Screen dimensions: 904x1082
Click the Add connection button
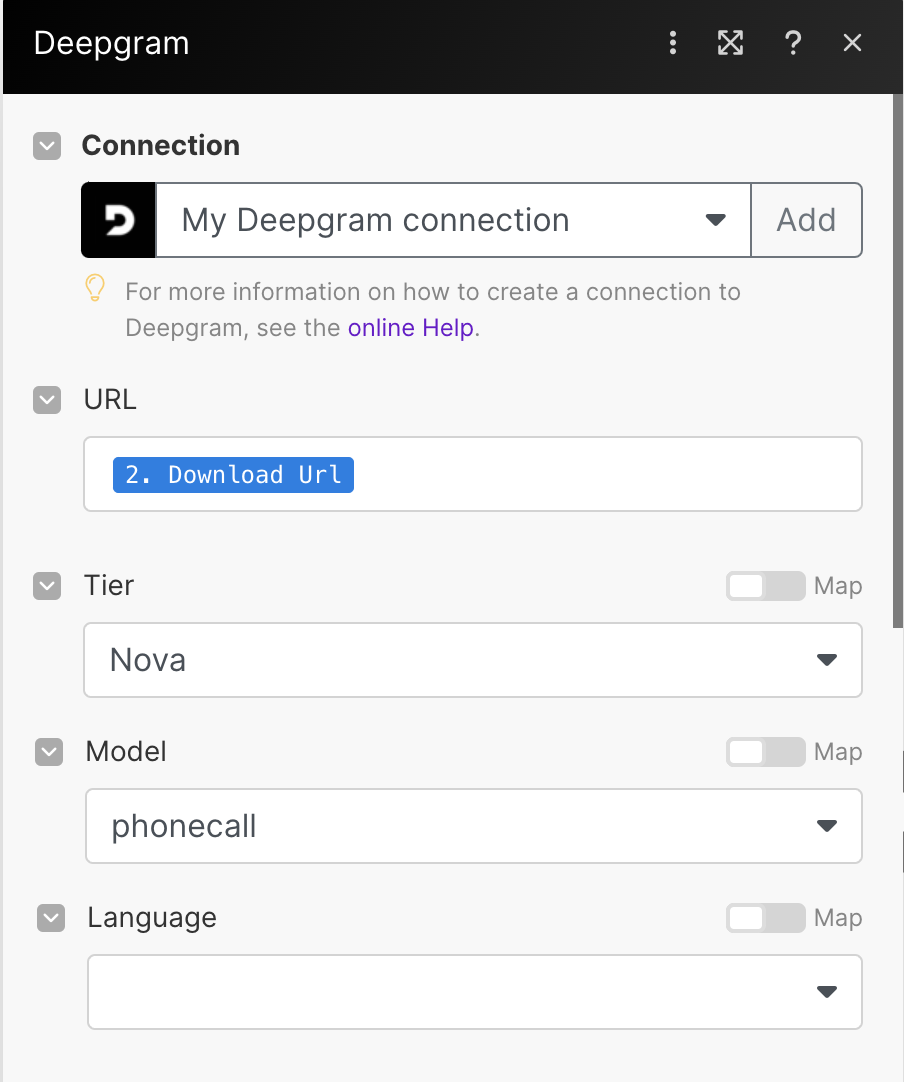click(x=806, y=220)
